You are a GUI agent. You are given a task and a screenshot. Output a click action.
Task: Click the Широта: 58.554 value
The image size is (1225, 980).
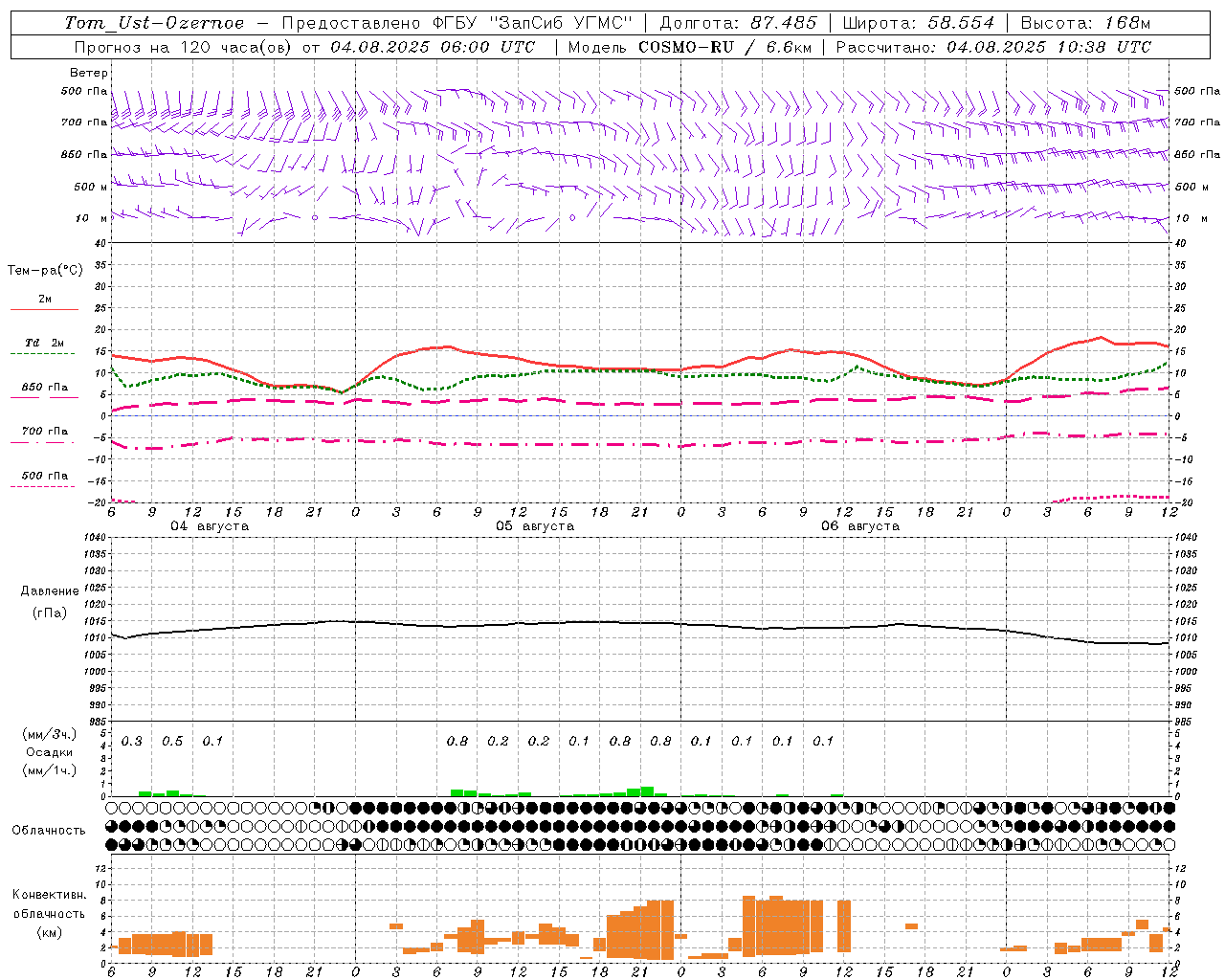[x=919, y=23]
